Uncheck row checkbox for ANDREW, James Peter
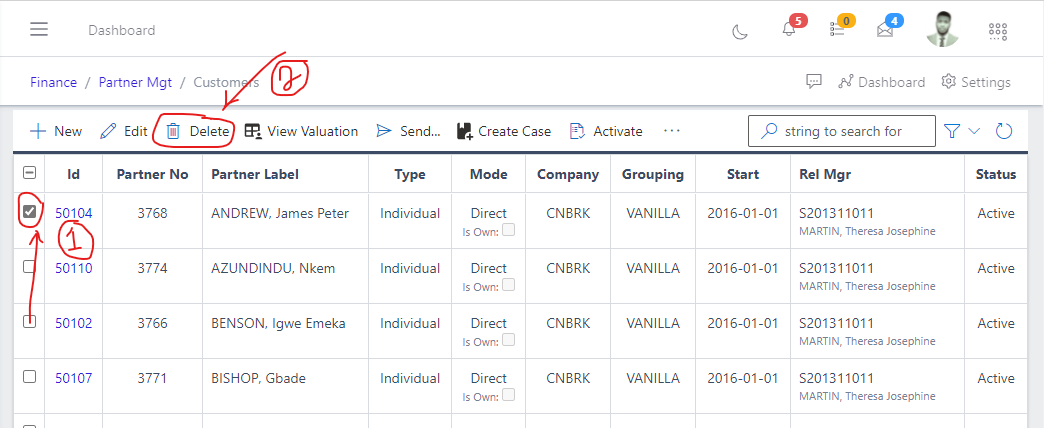Screen dimensions: 1044x428 (x=29, y=212)
